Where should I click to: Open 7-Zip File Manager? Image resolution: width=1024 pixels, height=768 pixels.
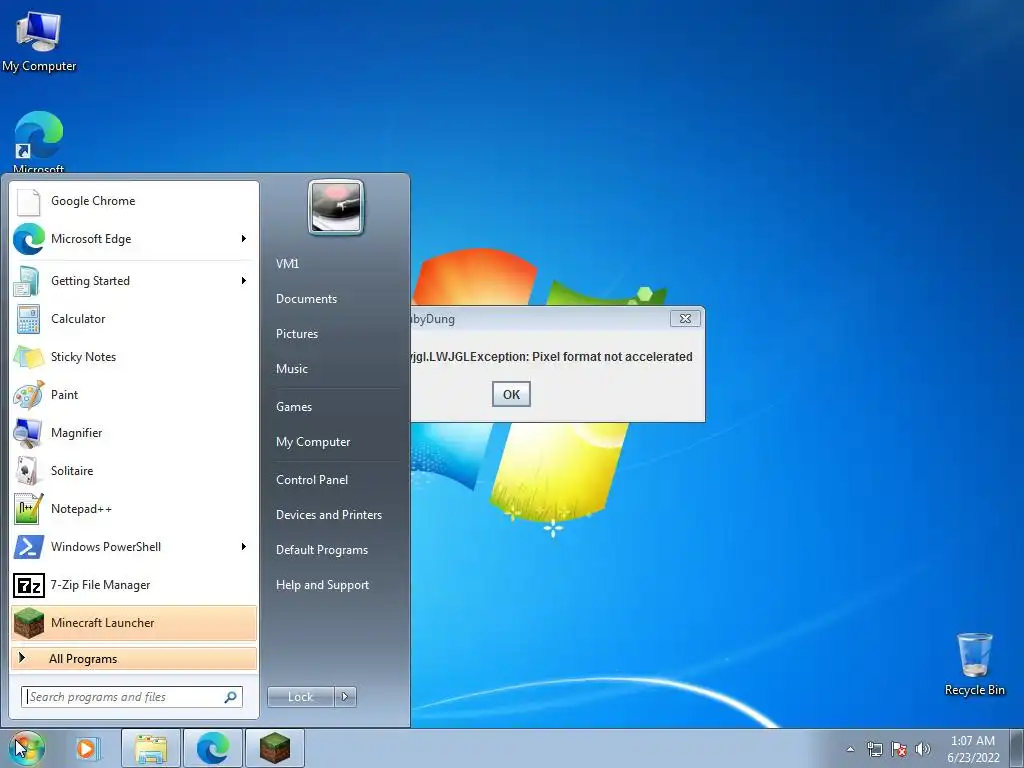click(x=134, y=585)
